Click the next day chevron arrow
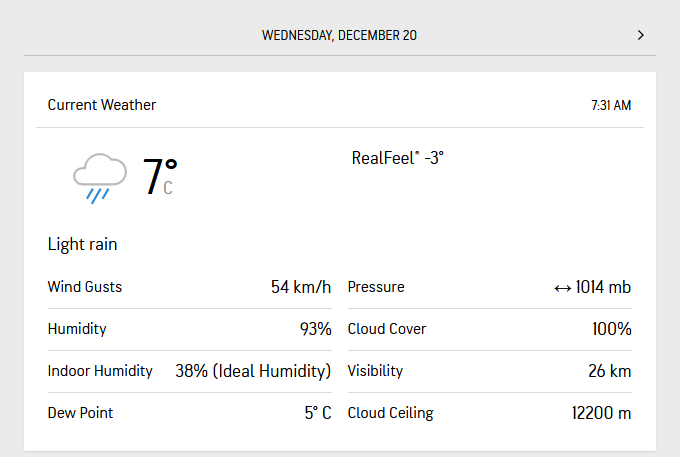Viewport: 680px width, 457px height. coord(641,35)
